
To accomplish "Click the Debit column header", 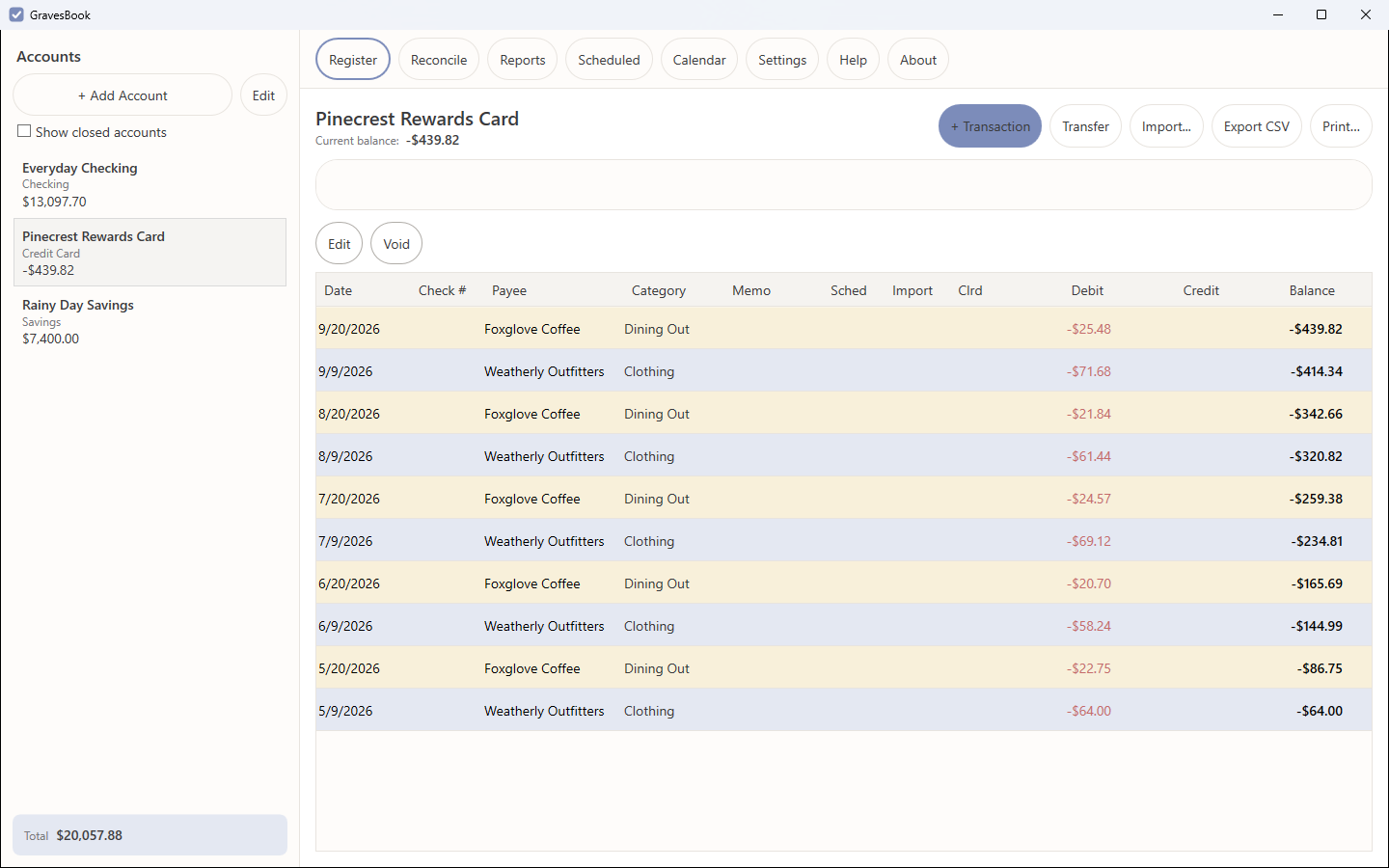I will [x=1087, y=290].
